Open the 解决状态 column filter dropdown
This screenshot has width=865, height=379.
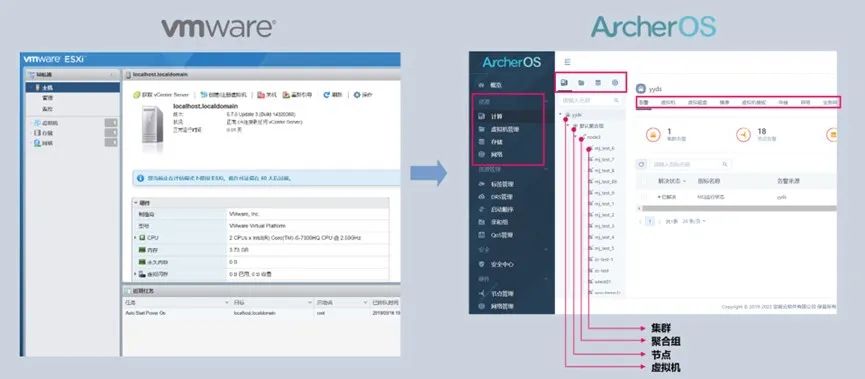(x=671, y=181)
